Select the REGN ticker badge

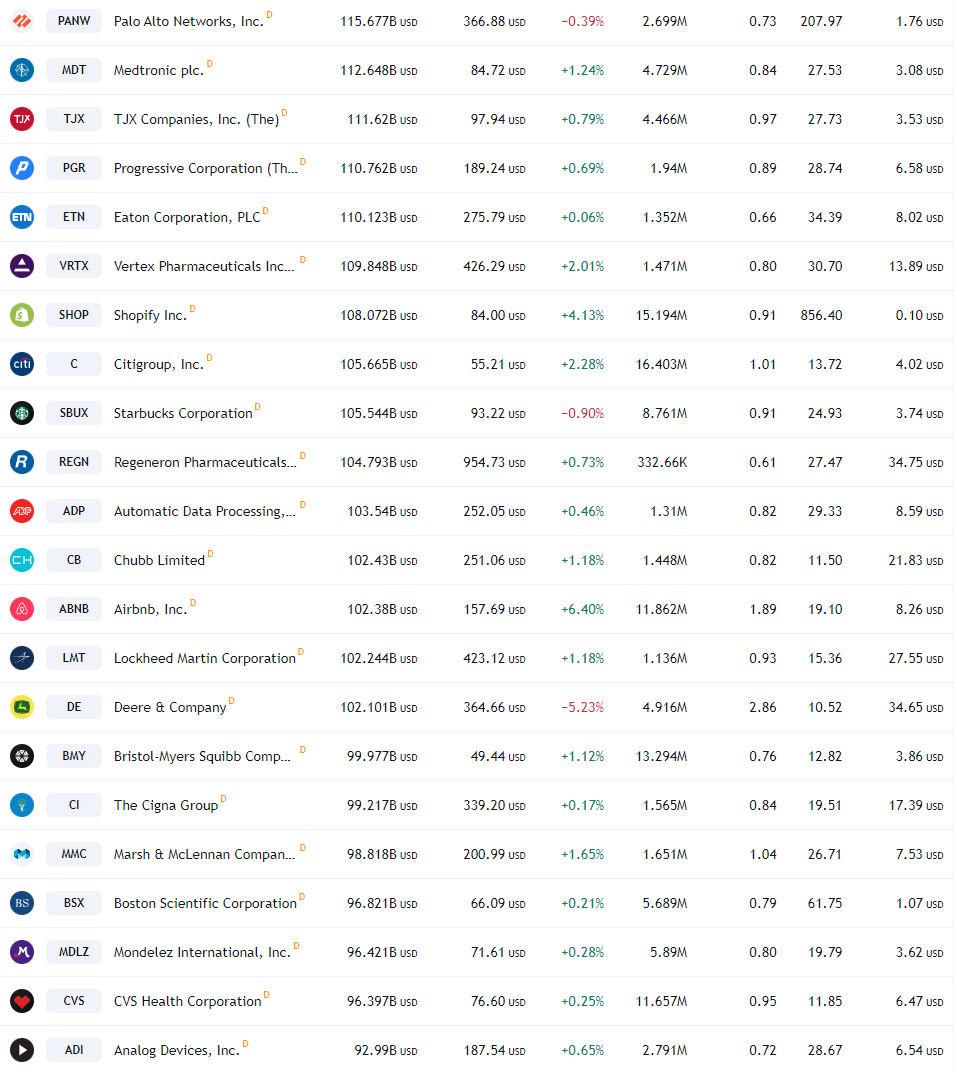click(x=74, y=462)
